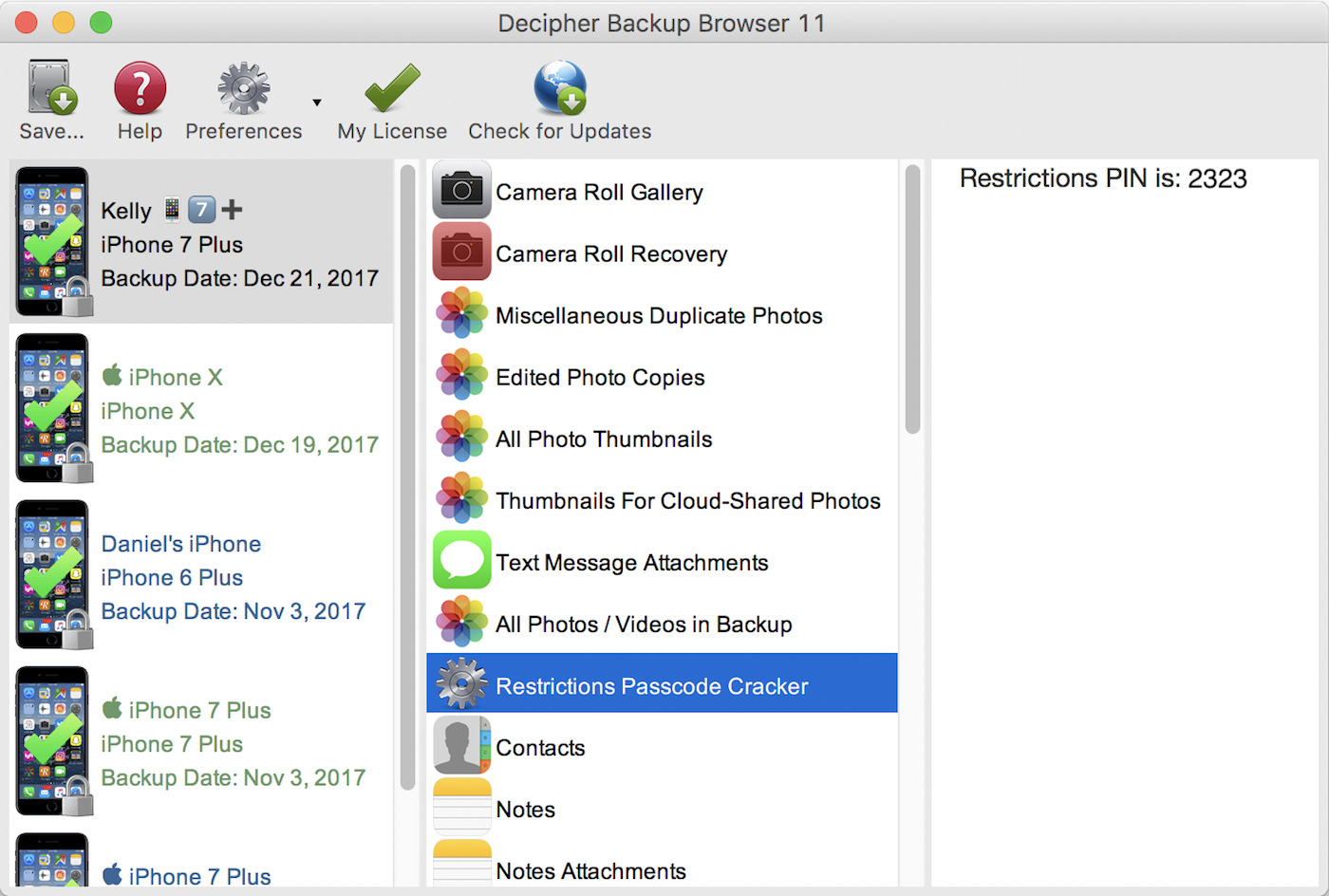Image resolution: width=1329 pixels, height=896 pixels.
Task: Click the Check for Updates label
Action: click(560, 132)
